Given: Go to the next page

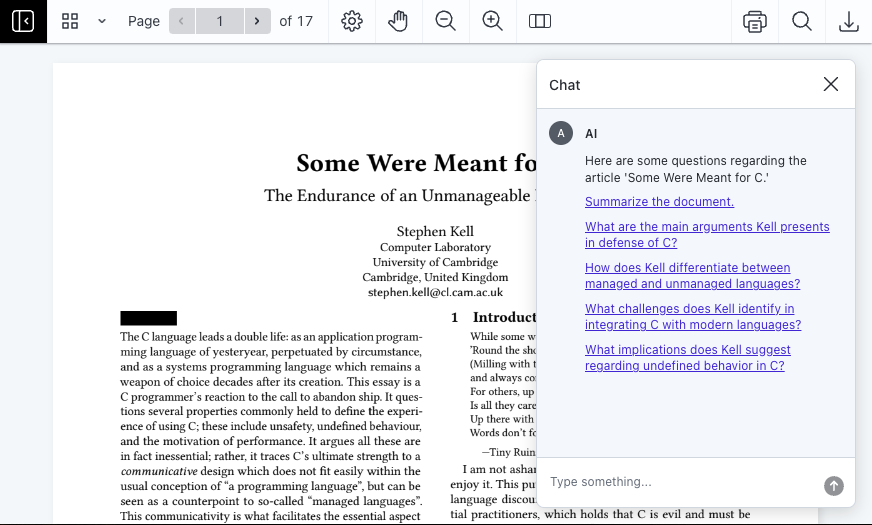Looking at the screenshot, I should [257, 21].
